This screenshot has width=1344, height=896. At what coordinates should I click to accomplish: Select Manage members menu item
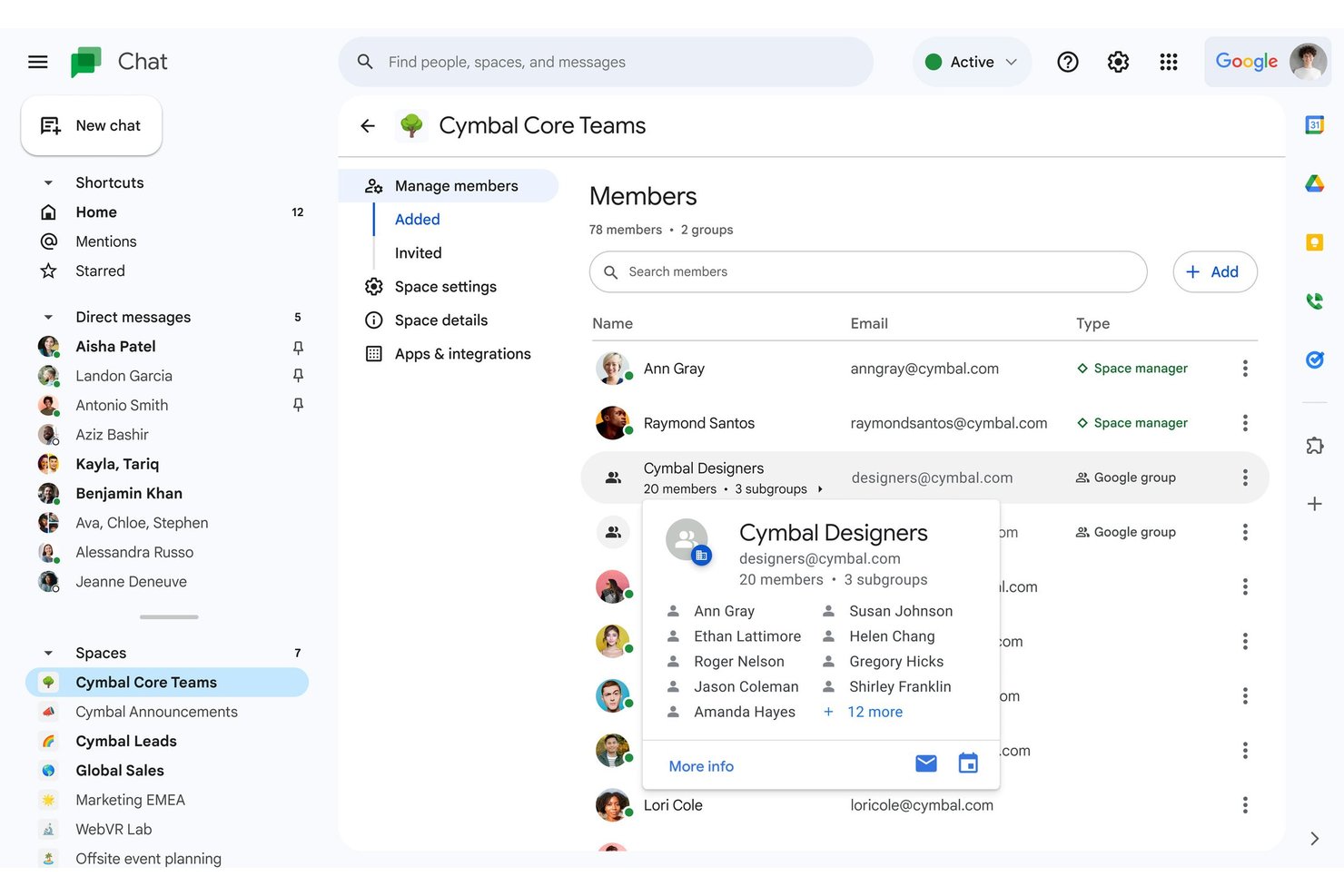coord(449,186)
